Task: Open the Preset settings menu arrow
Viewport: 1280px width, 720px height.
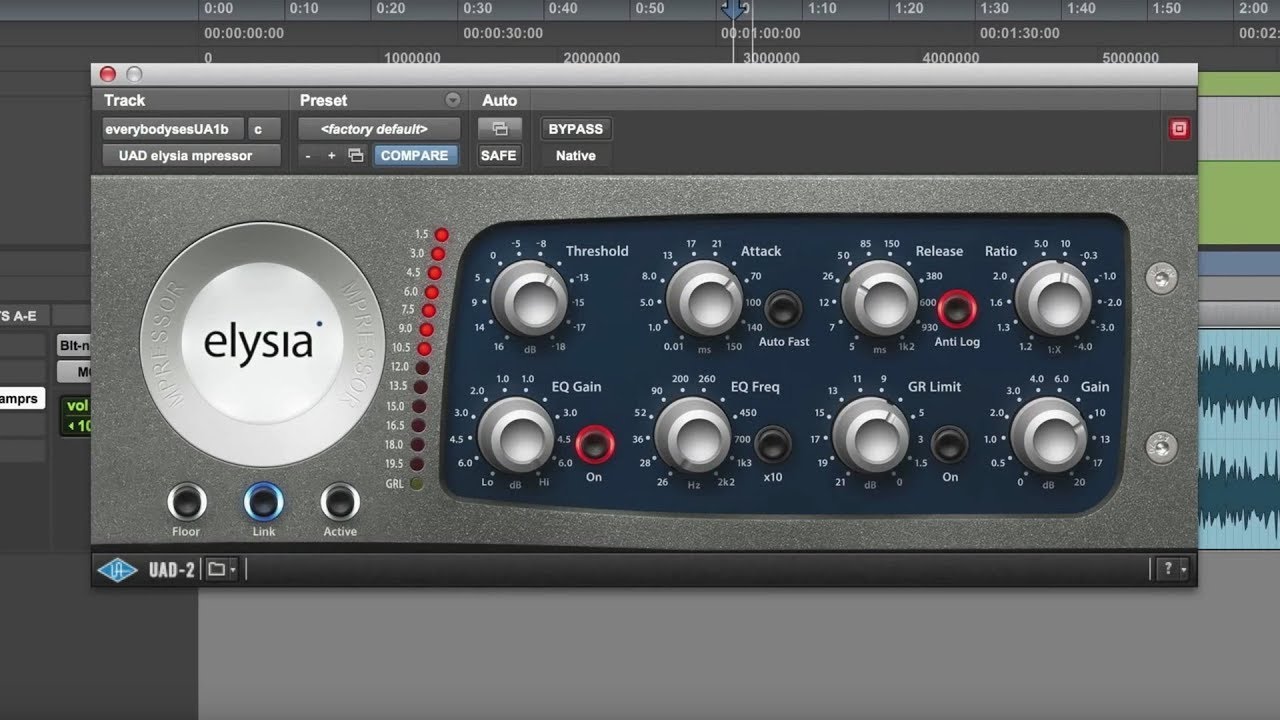Action: pyautogui.click(x=453, y=100)
